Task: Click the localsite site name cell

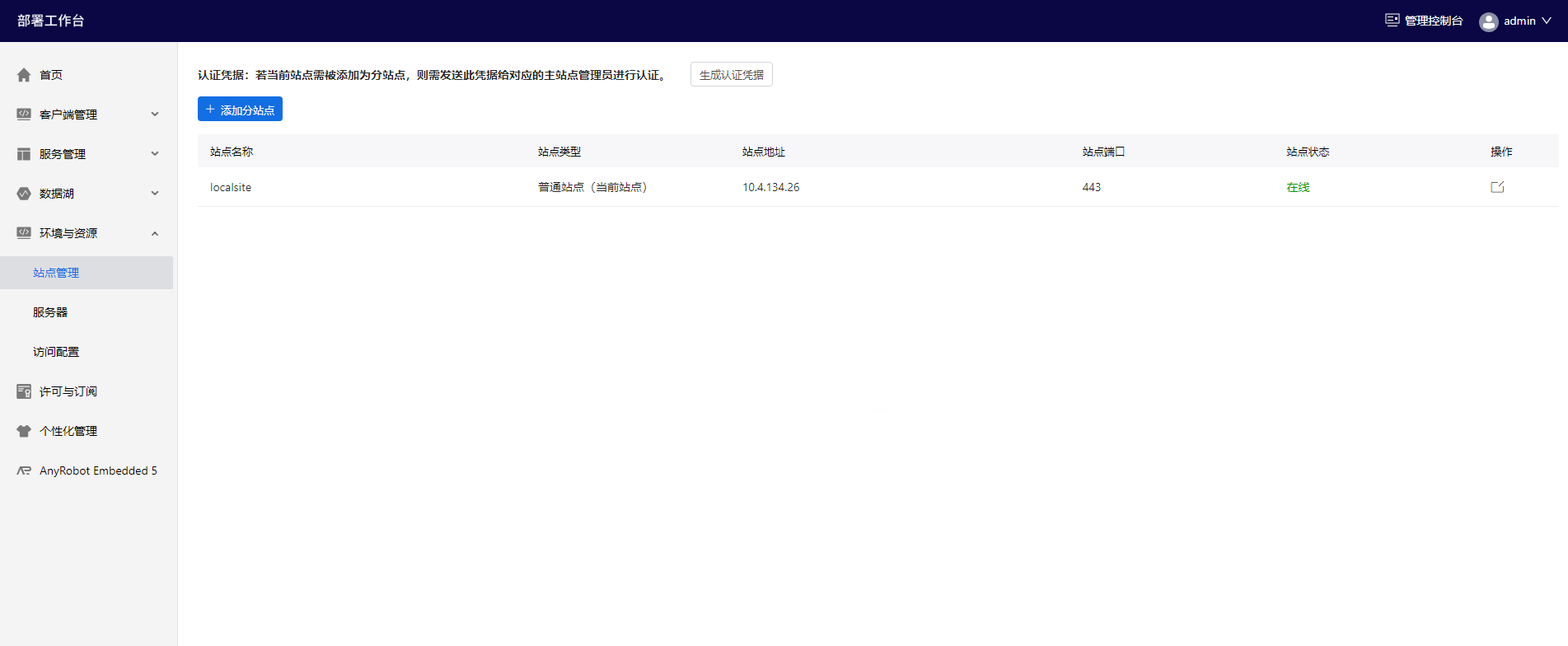Action: pyautogui.click(x=231, y=187)
